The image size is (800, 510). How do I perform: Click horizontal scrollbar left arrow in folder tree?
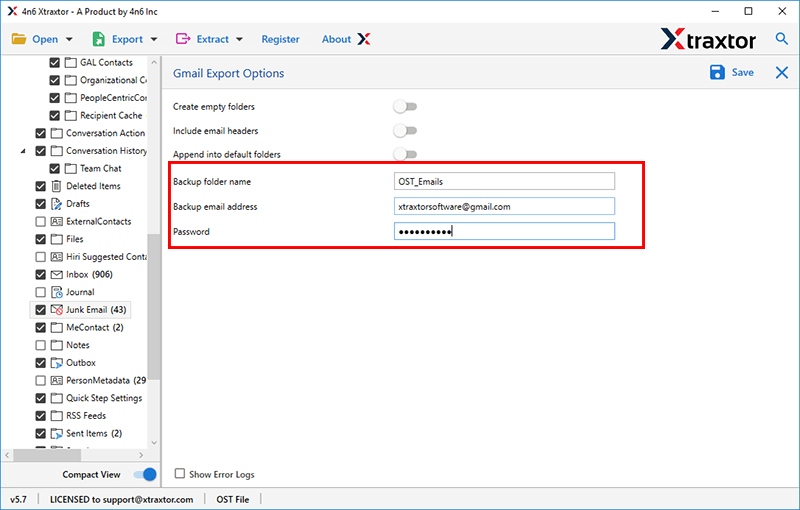[x=7, y=455]
